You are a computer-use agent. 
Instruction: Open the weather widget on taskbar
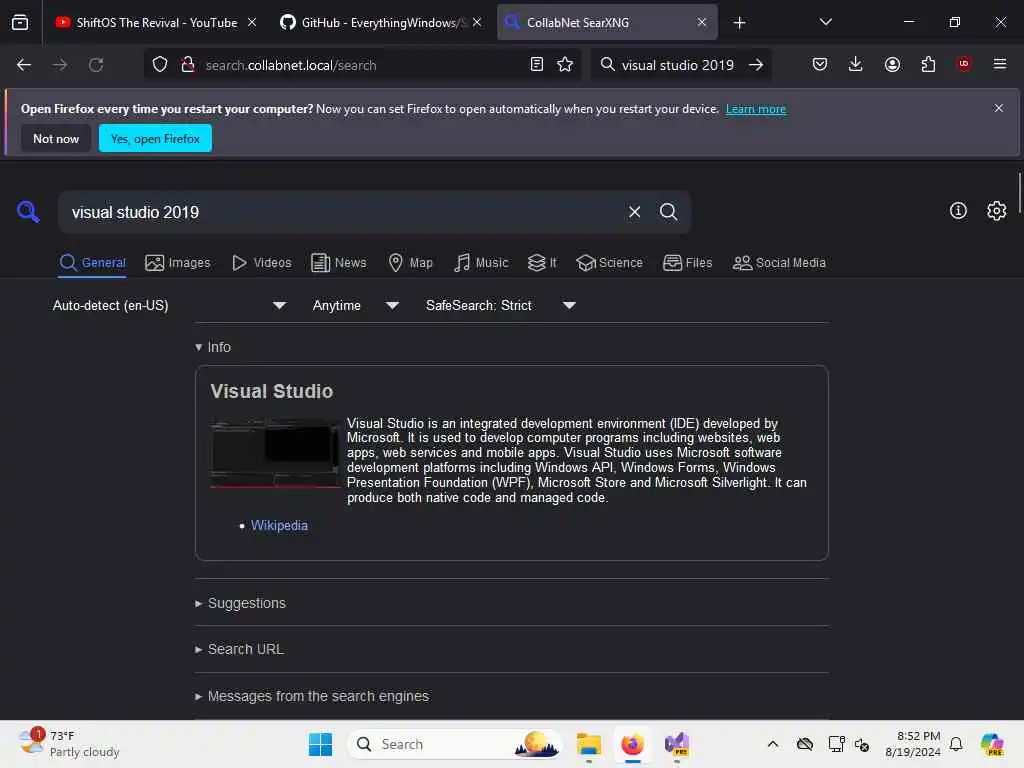[x=69, y=744]
